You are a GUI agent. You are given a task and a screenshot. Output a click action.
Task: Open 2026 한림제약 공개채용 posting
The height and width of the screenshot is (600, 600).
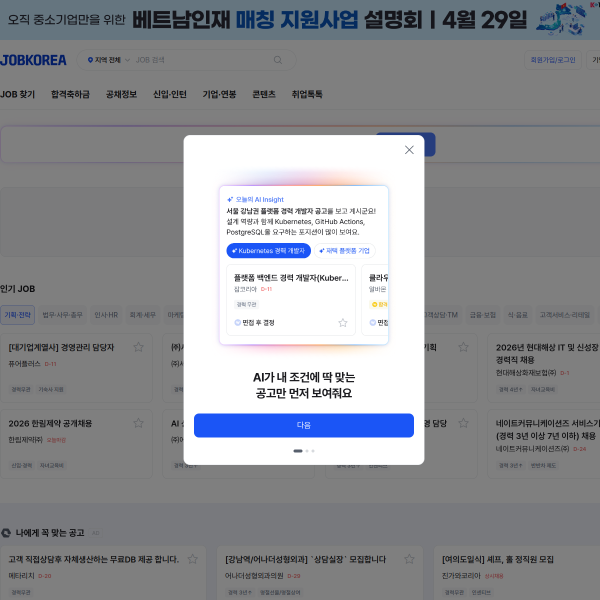(50, 423)
